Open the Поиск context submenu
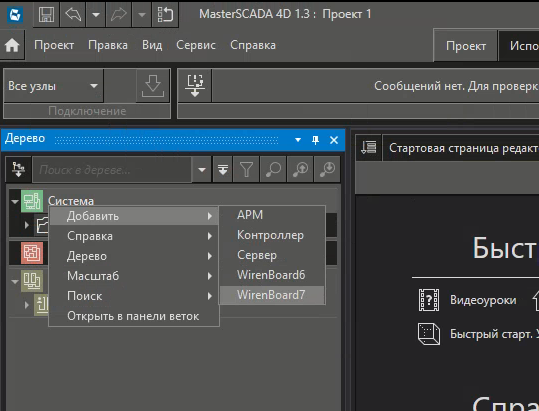The height and width of the screenshot is (411, 539). (134, 296)
